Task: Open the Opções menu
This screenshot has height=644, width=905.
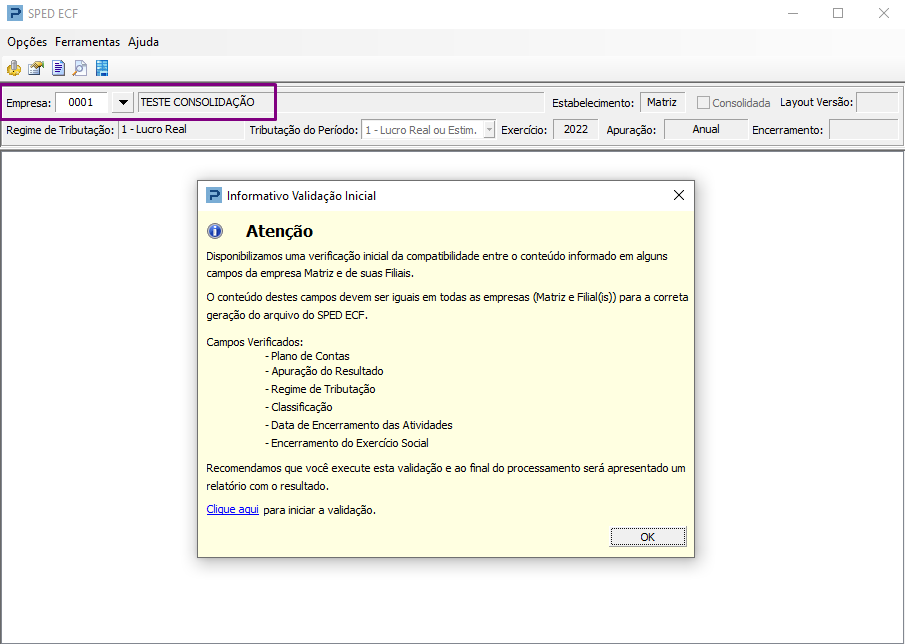Action: pyautogui.click(x=27, y=42)
